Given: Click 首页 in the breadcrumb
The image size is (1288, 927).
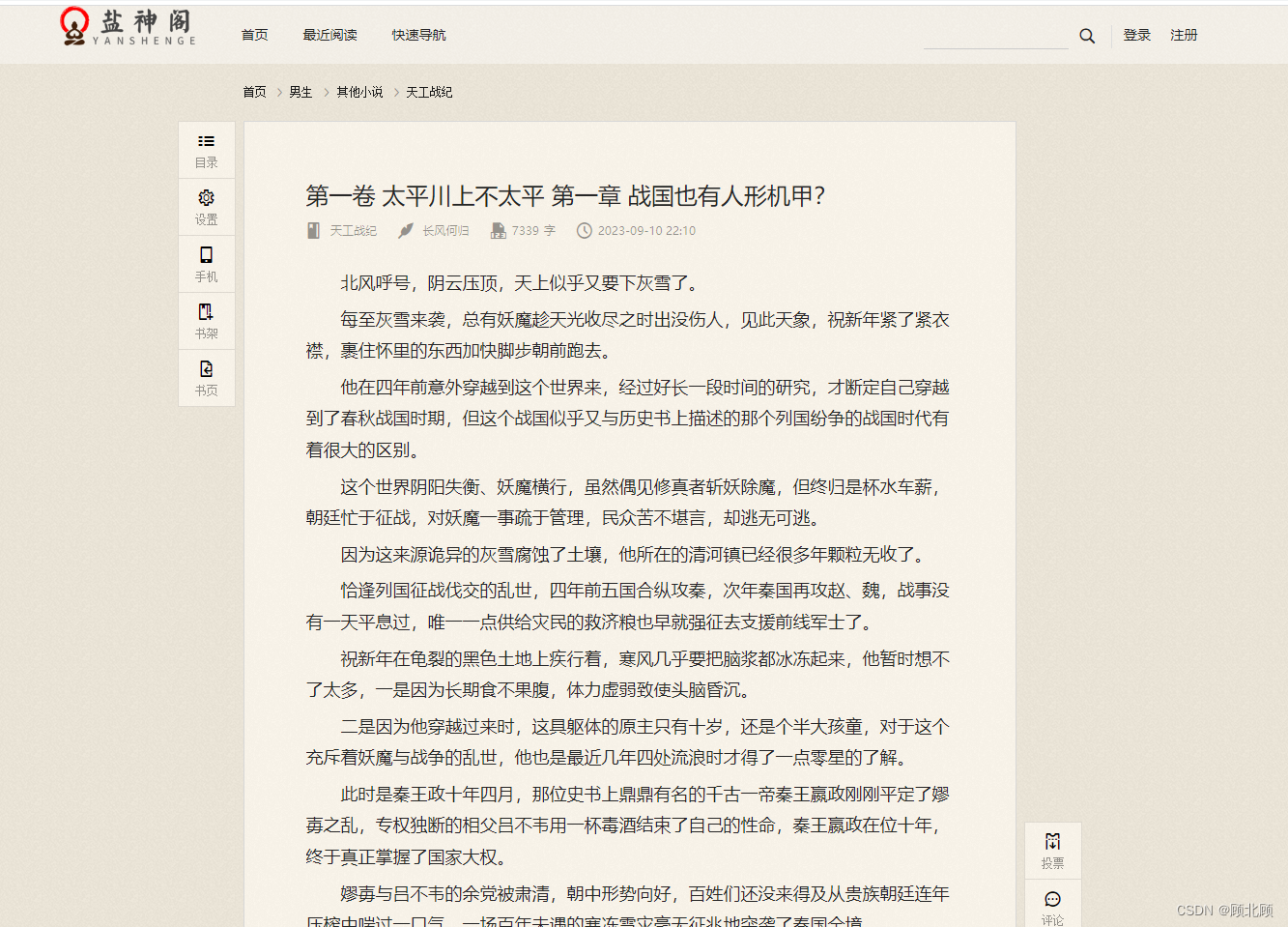Looking at the screenshot, I should point(255,92).
